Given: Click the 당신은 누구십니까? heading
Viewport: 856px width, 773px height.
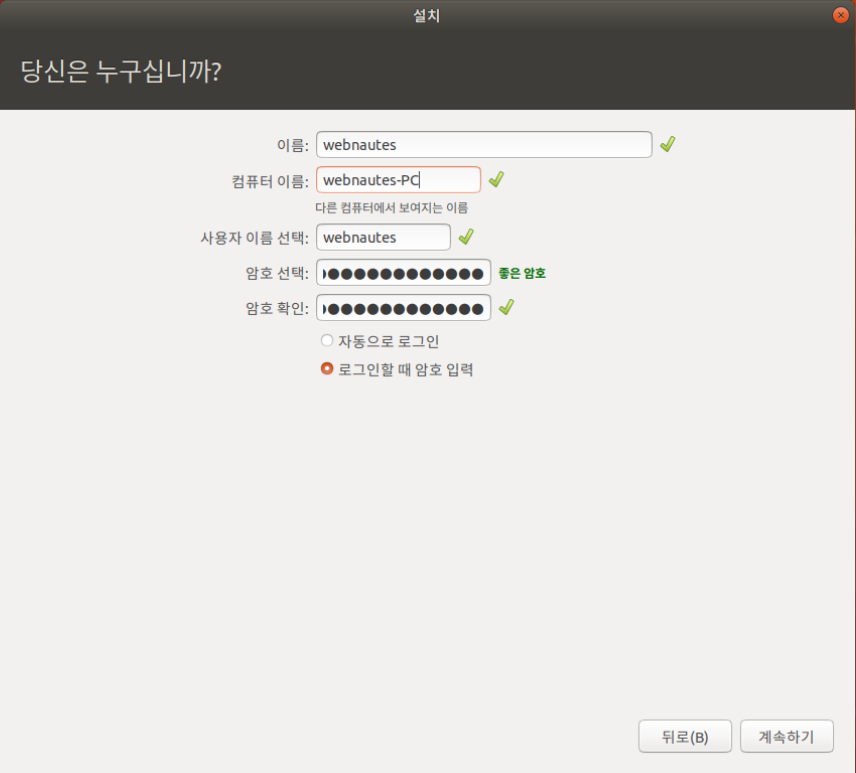Looking at the screenshot, I should pos(121,71).
